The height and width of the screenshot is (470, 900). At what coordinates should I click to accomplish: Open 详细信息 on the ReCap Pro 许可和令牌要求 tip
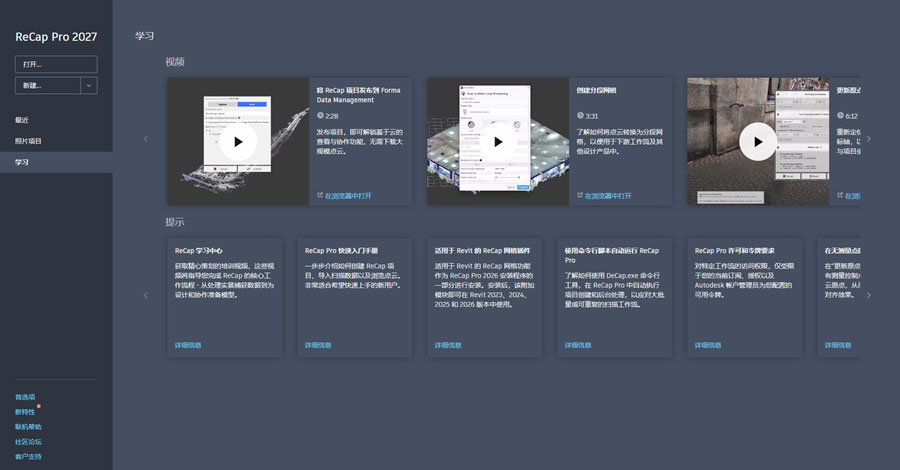708,345
